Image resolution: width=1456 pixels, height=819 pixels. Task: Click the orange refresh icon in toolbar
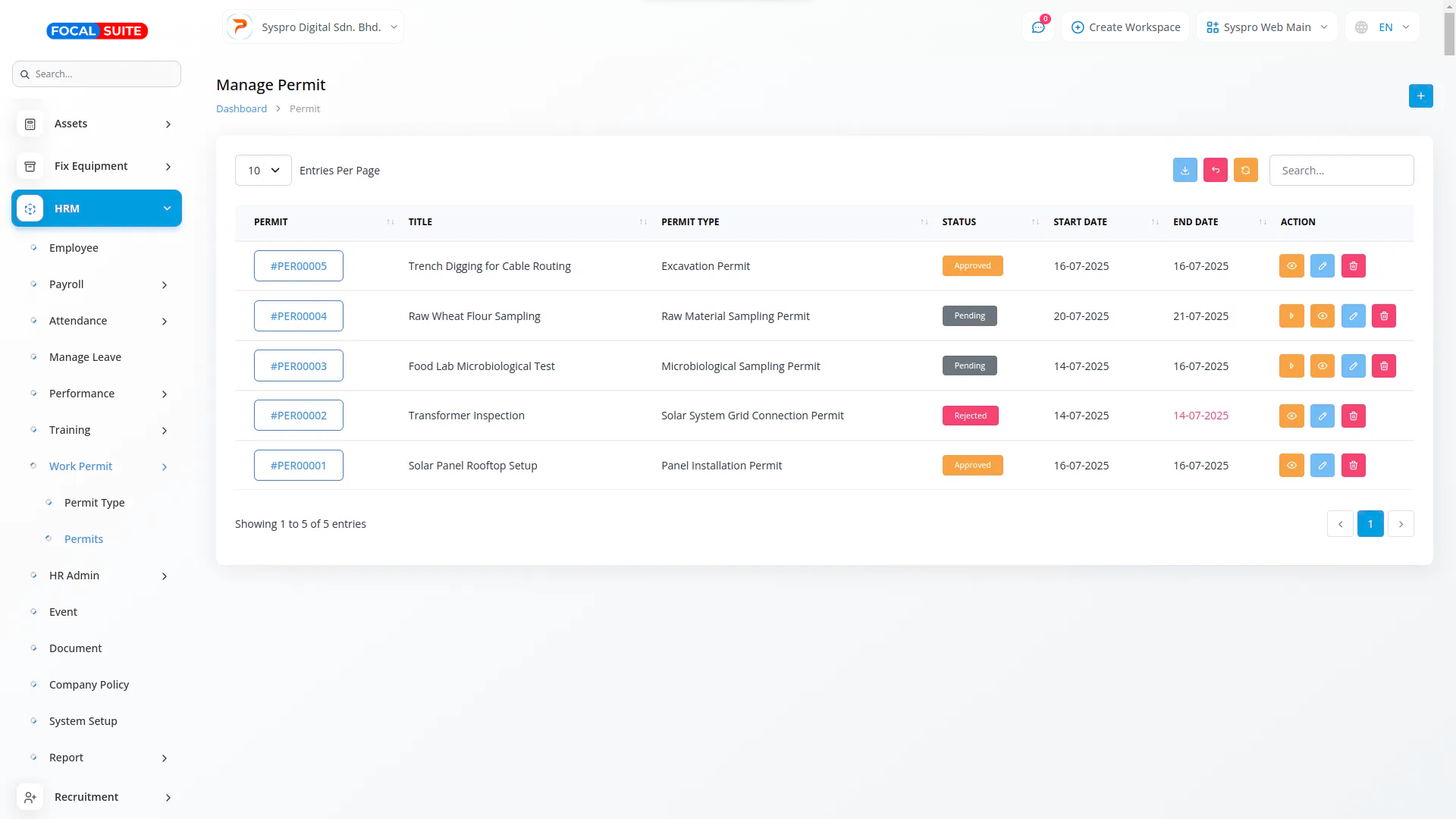pos(1245,171)
